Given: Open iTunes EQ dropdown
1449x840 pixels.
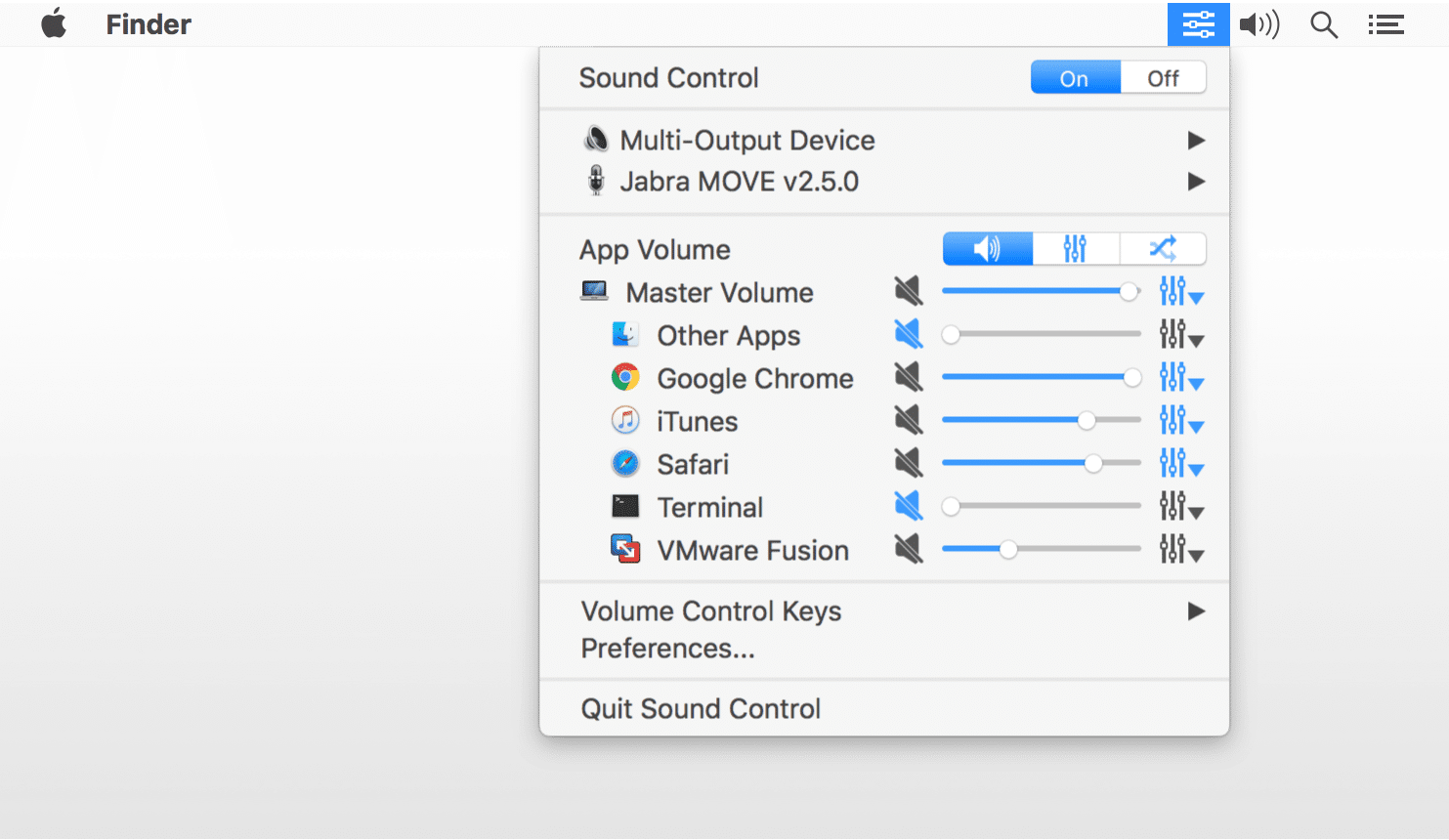Looking at the screenshot, I should point(1181,420).
